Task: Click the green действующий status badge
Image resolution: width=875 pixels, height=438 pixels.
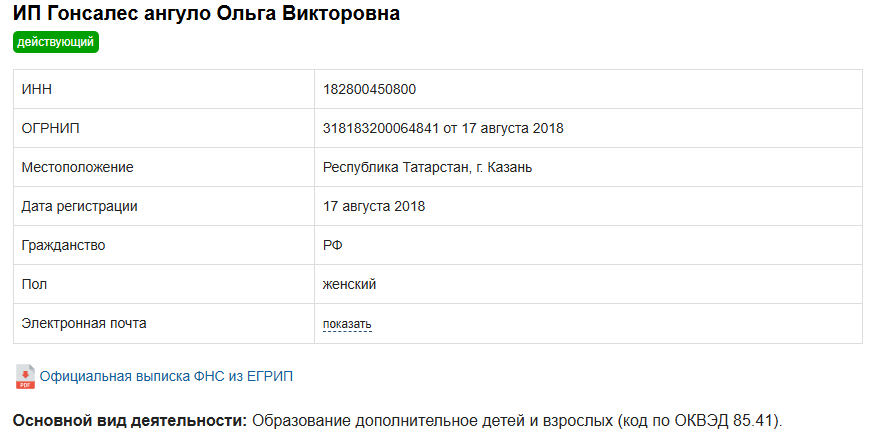Action: point(56,42)
